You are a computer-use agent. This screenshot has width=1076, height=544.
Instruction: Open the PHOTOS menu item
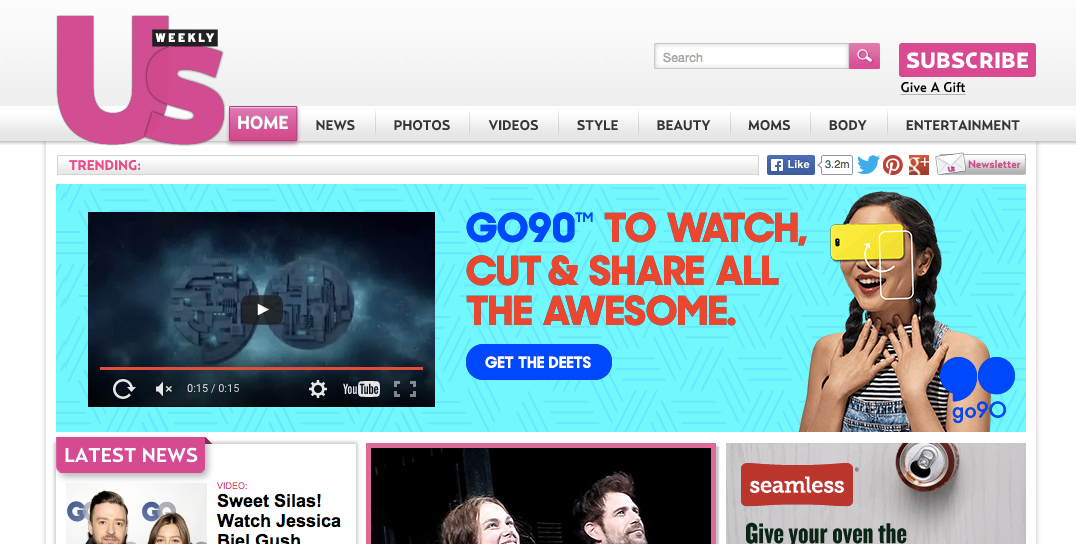point(421,125)
